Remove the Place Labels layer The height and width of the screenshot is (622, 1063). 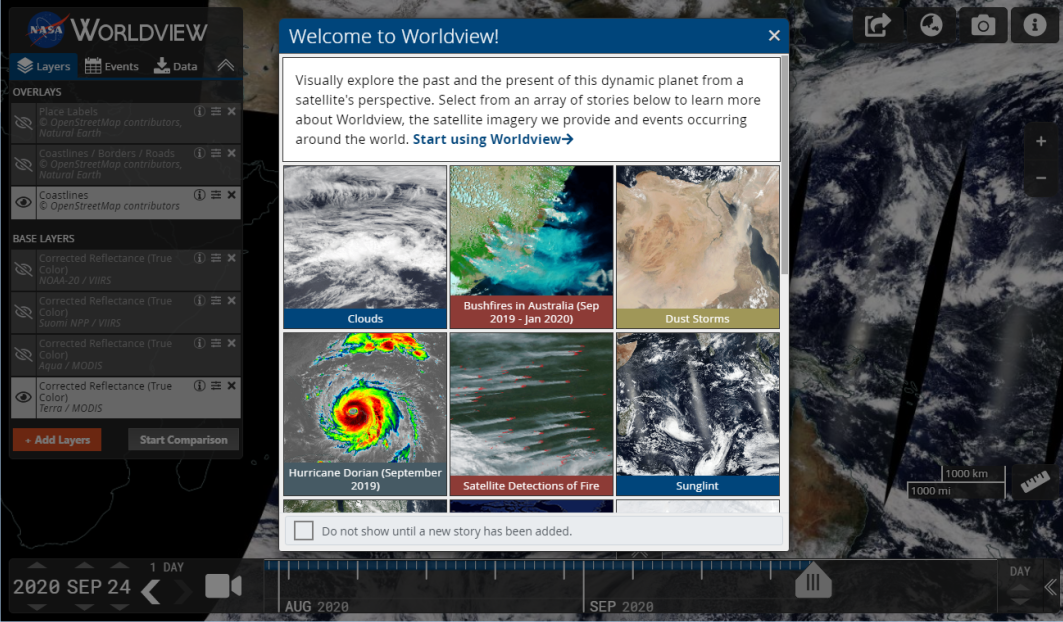click(x=232, y=111)
